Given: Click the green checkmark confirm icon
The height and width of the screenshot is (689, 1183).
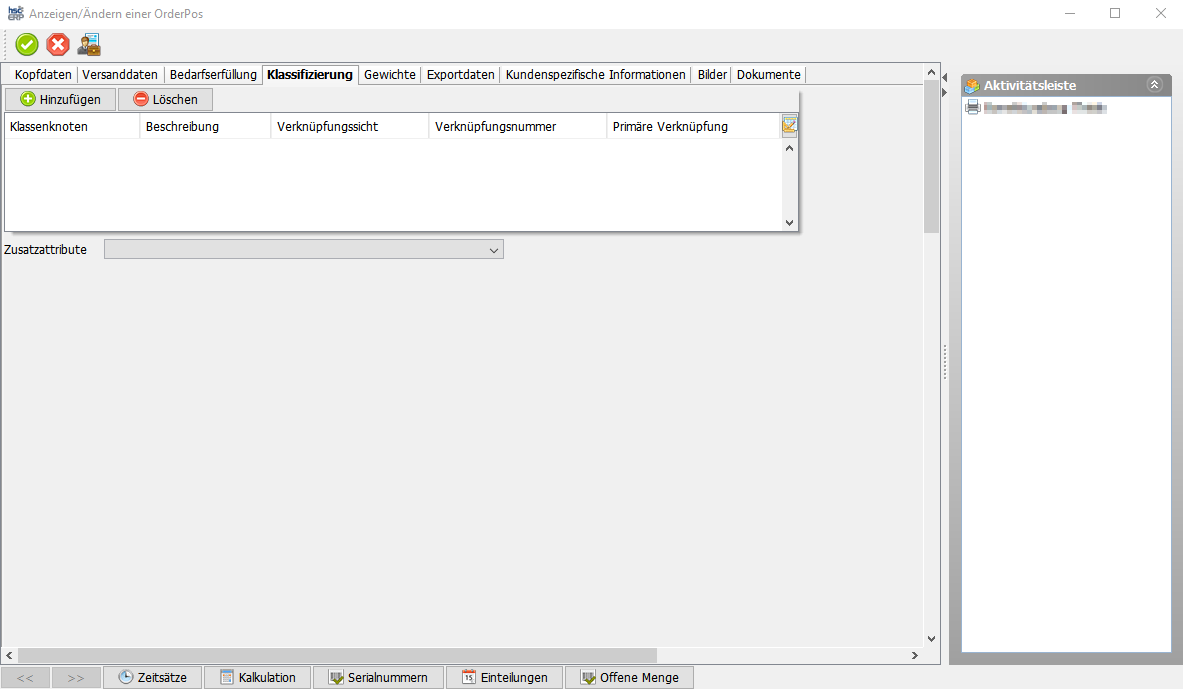Looking at the screenshot, I should [x=27, y=44].
